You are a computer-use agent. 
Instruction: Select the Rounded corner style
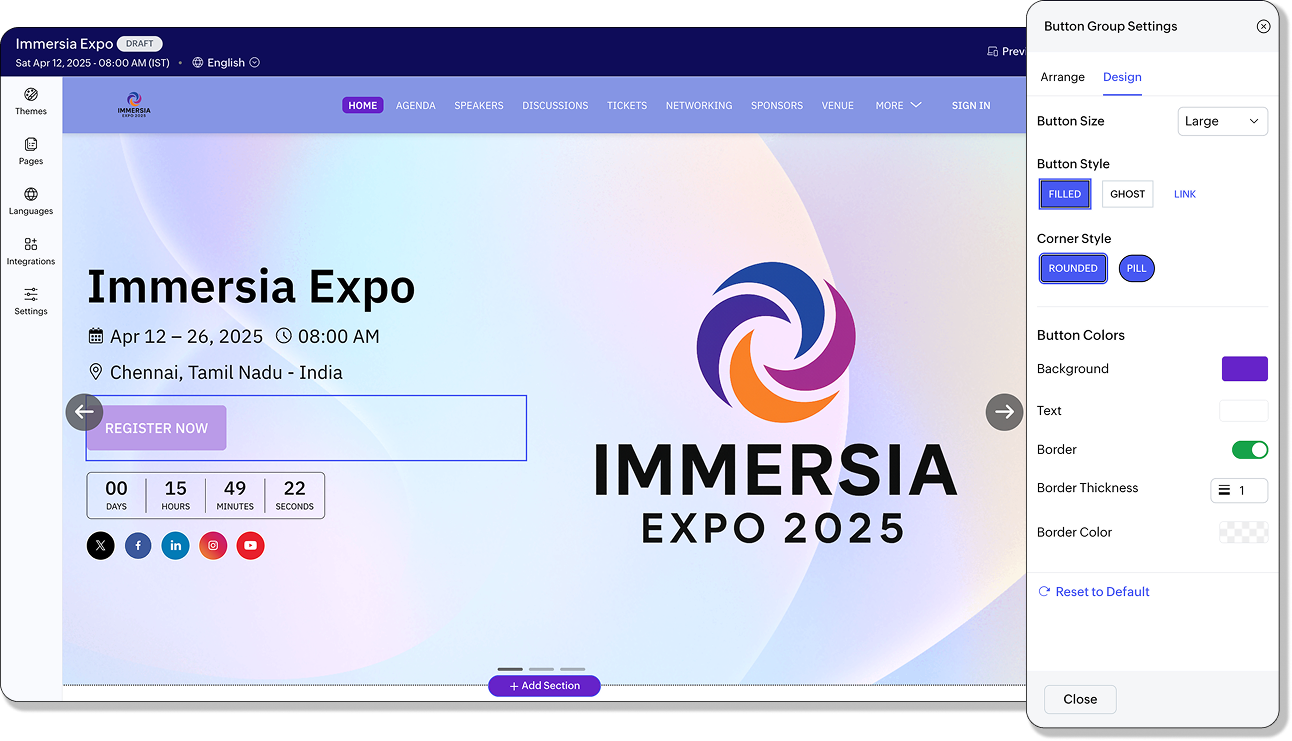tap(1073, 268)
